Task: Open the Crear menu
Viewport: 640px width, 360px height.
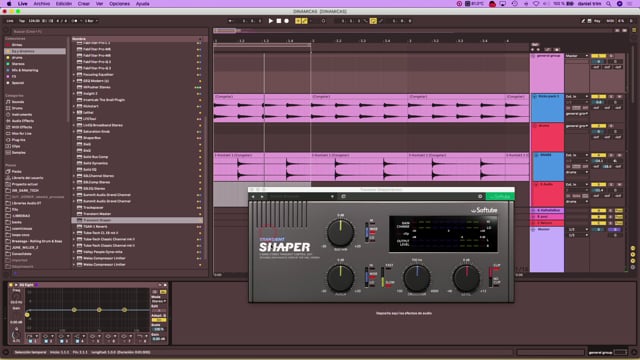Action: [x=84, y=4]
